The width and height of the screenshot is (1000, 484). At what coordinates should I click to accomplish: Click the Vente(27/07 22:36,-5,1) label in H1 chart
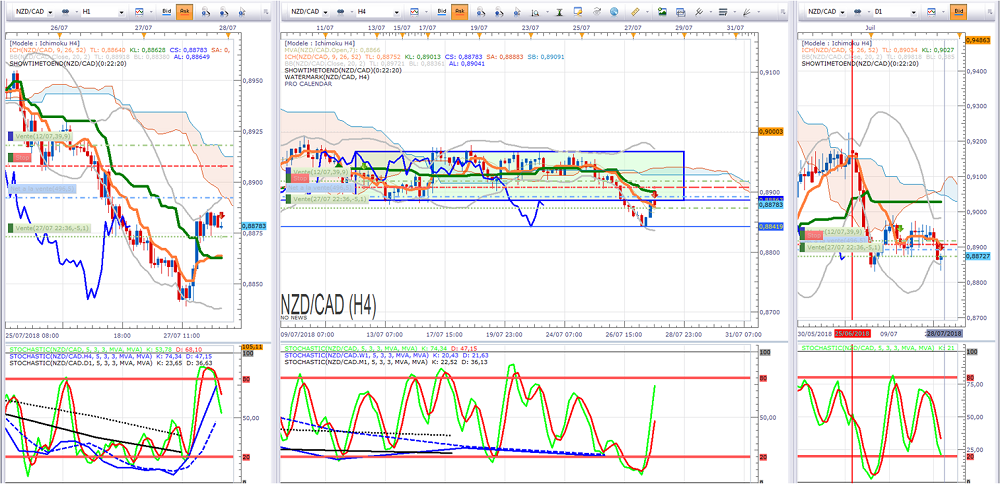coord(49,228)
